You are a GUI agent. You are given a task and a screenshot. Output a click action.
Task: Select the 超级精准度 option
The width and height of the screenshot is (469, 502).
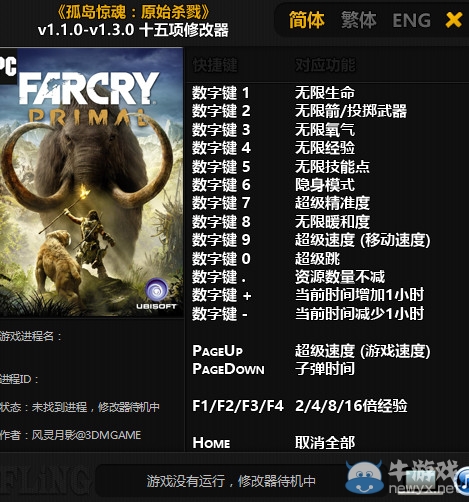332,203
